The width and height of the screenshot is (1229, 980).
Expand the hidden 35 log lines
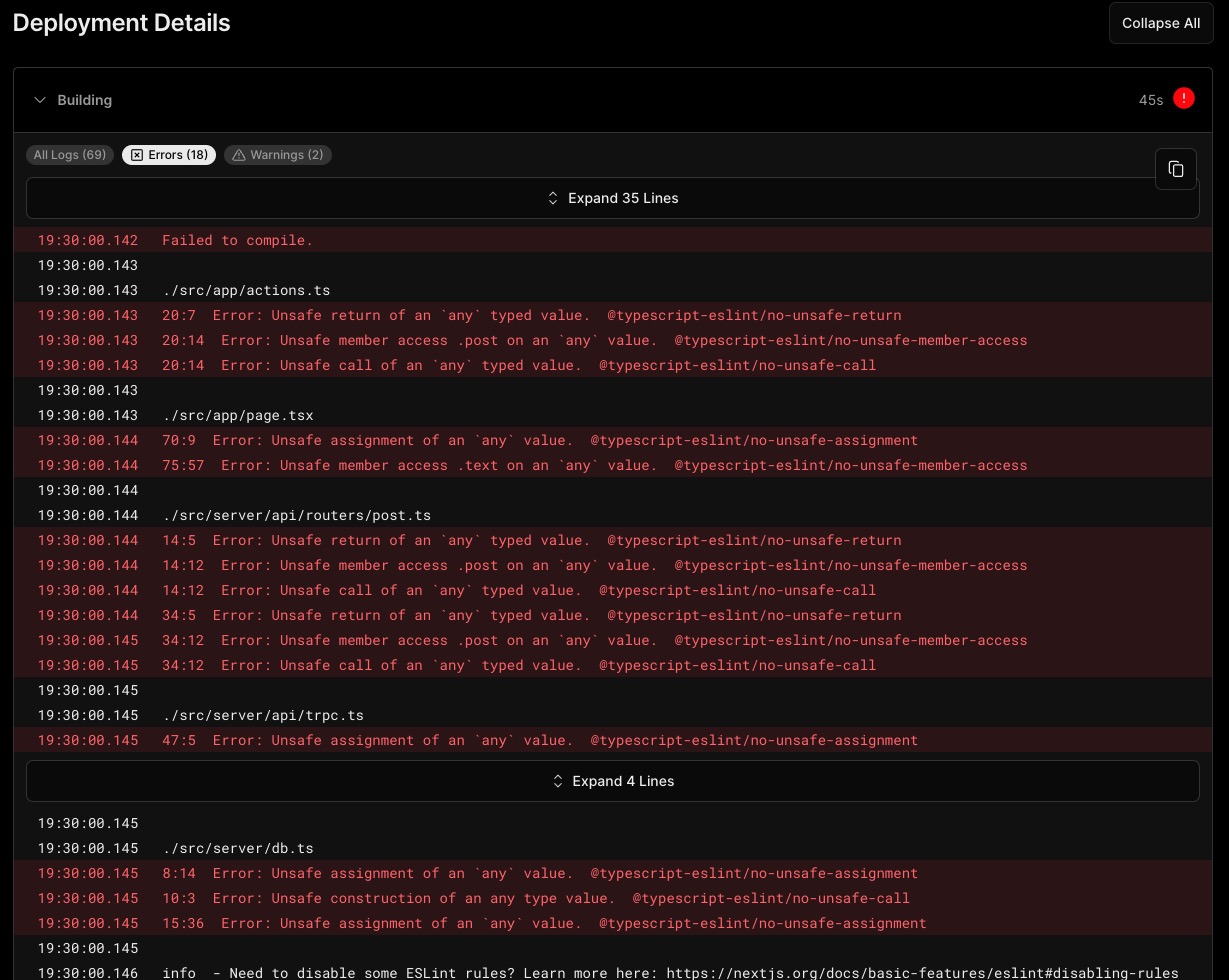click(x=613, y=198)
